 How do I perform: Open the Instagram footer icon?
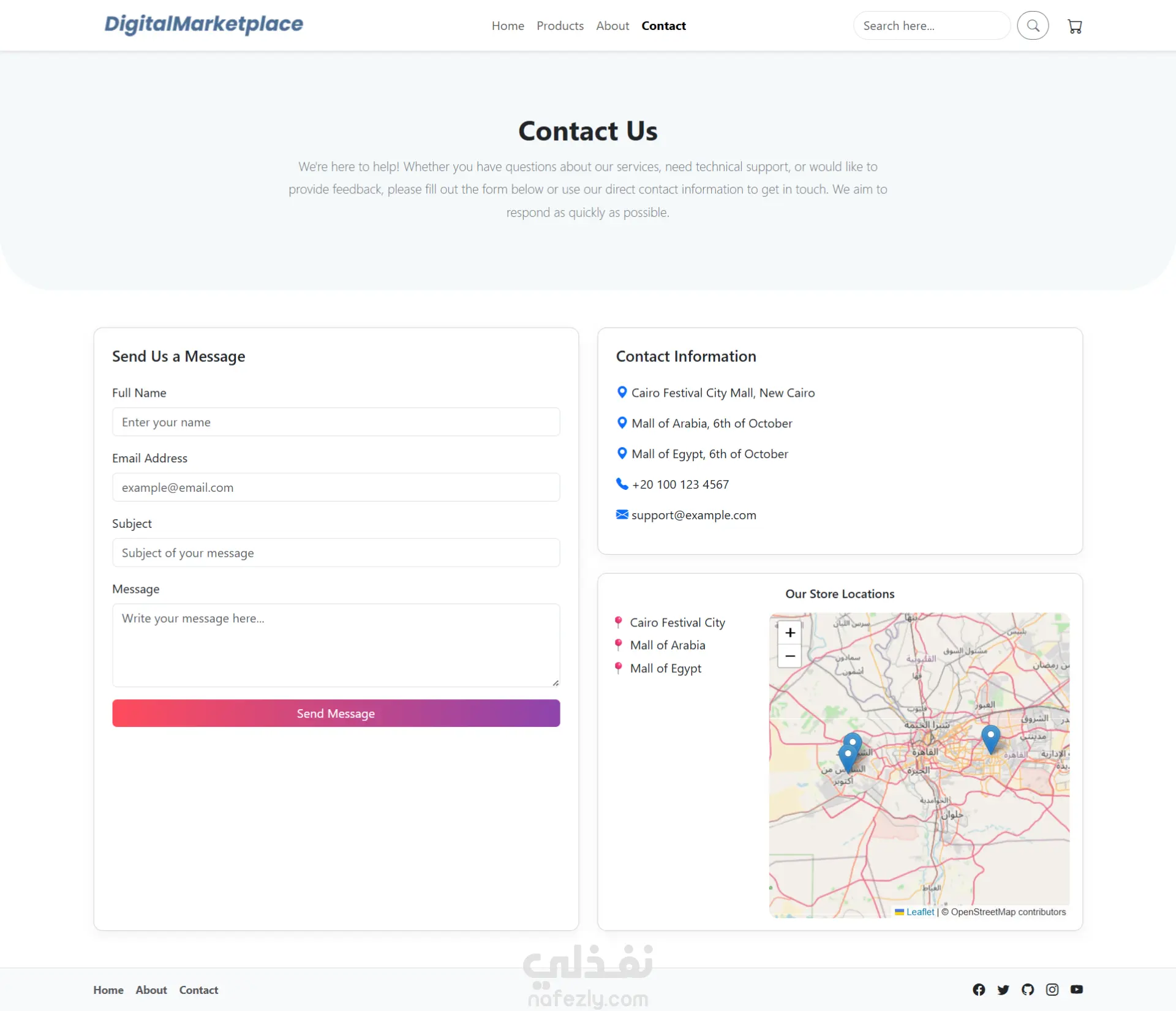[1052, 990]
